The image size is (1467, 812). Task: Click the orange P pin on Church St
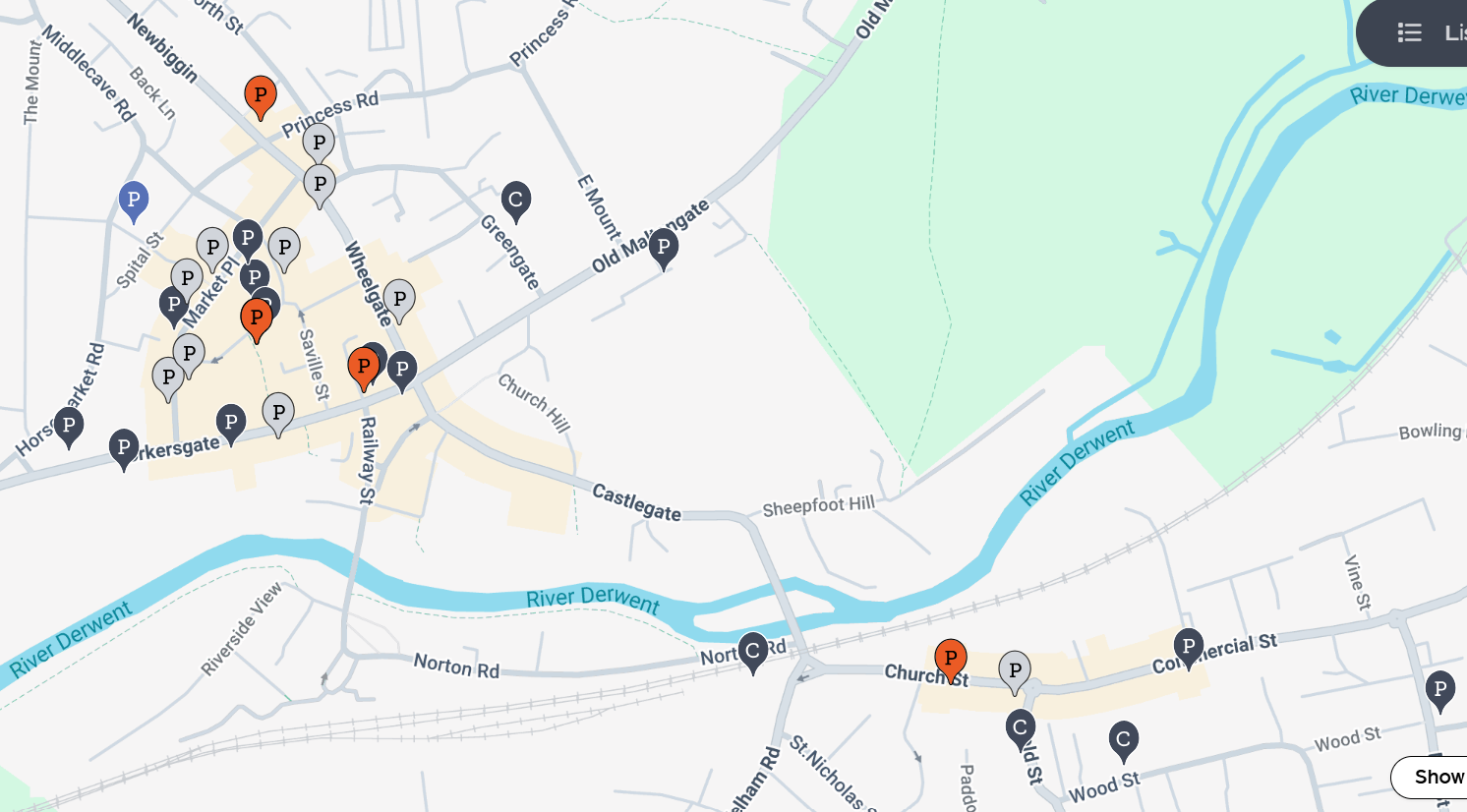951,660
